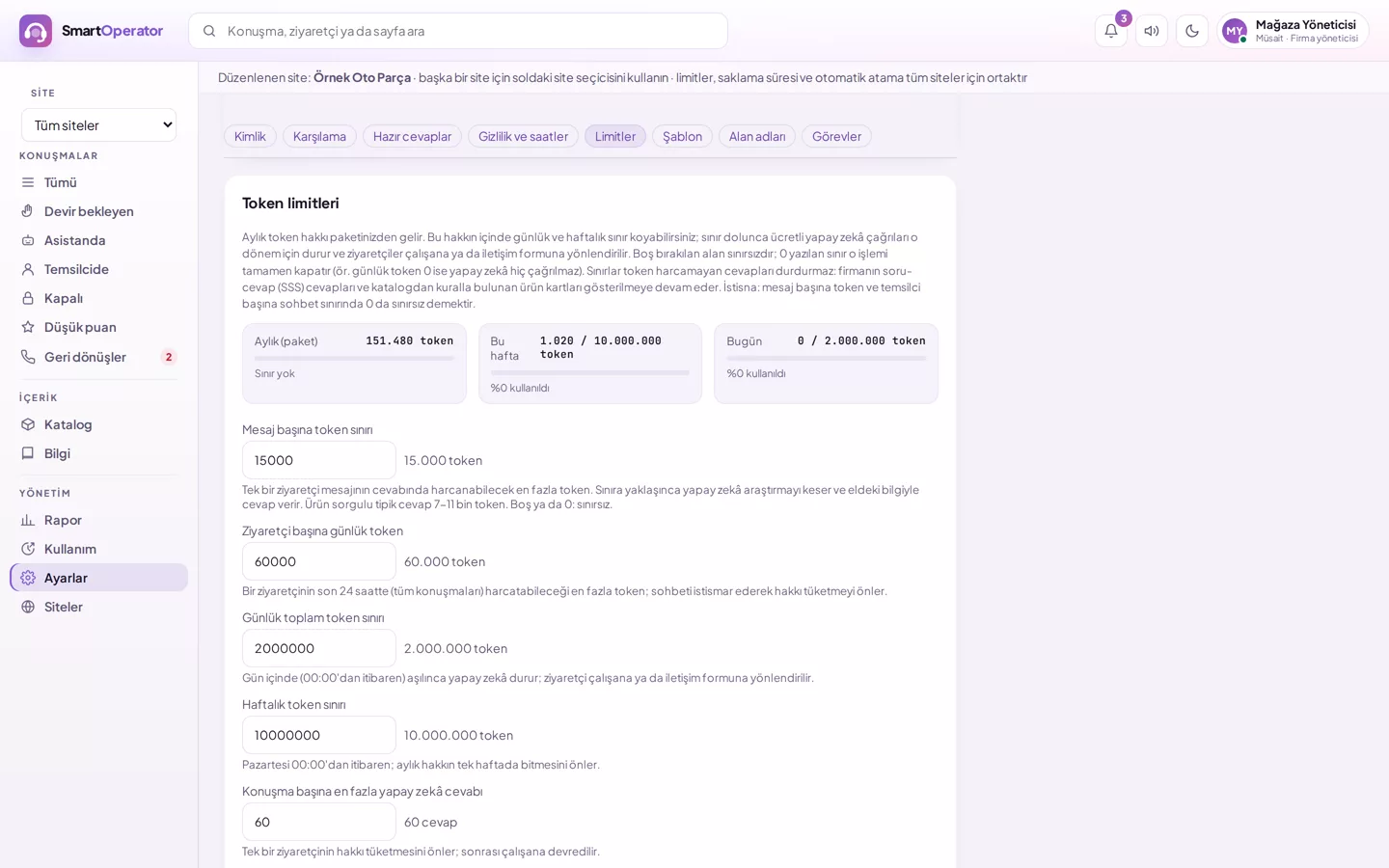Click the Geri dönüşler count badge 2
The image size is (1389, 868).
pos(169,357)
